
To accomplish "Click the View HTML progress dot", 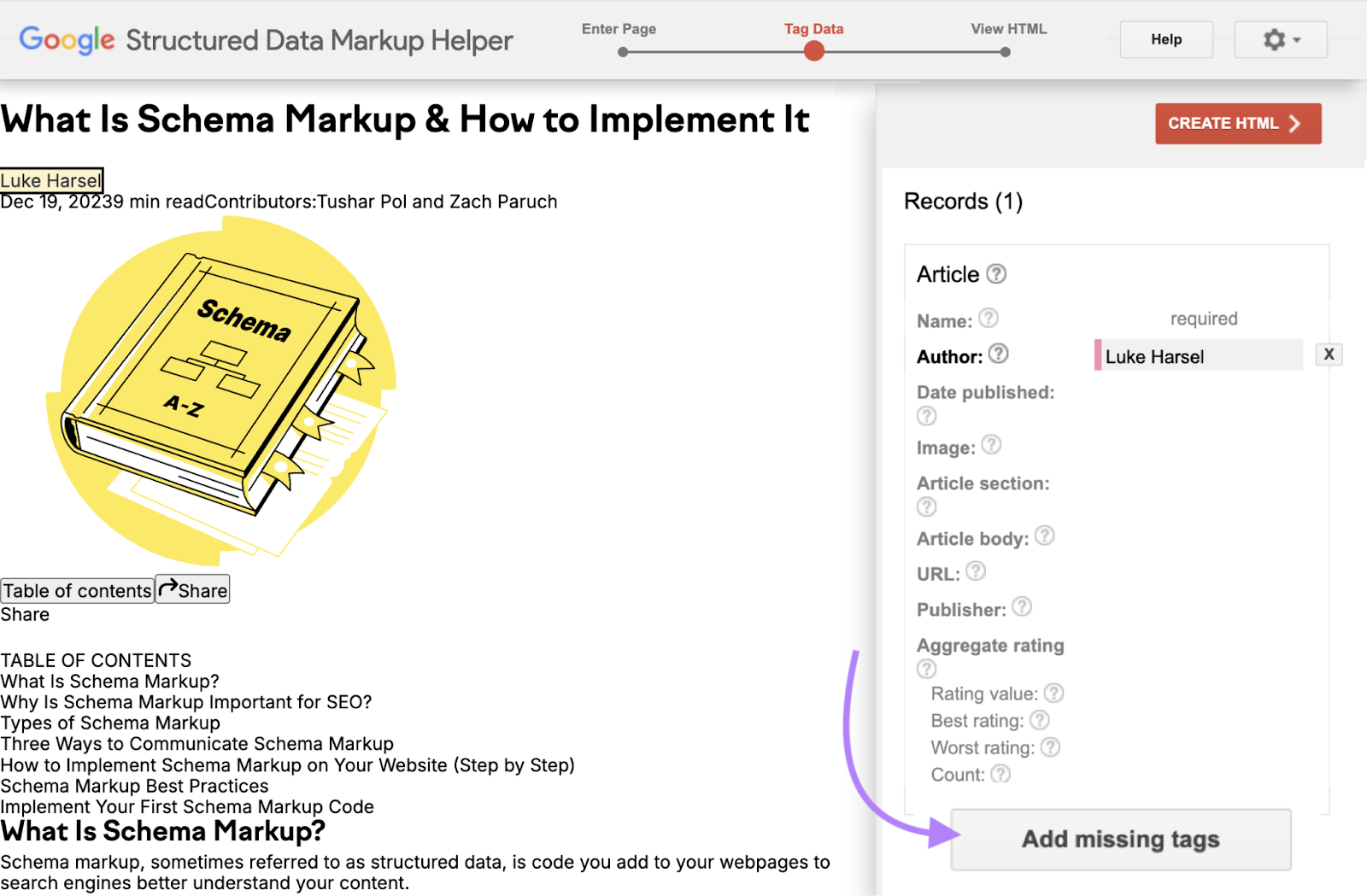I will (1006, 52).
